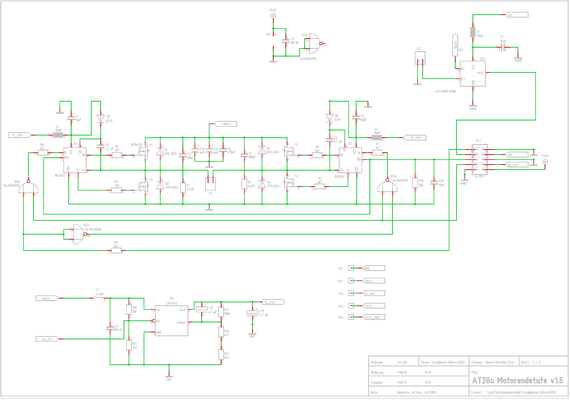The width and height of the screenshot is (570, 400).
Task: Select the IC2 driver chip symbol
Action: pos(350,160)
